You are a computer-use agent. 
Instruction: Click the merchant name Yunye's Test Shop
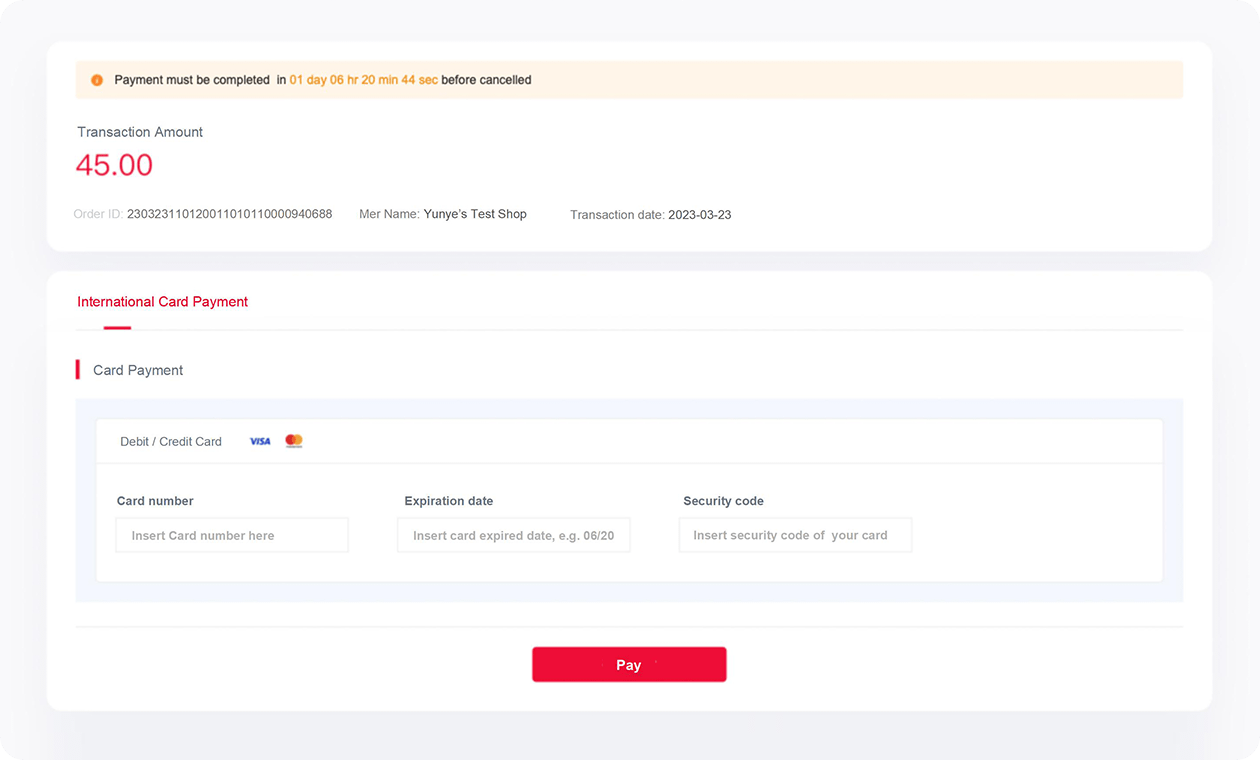[x=475, y=214]
